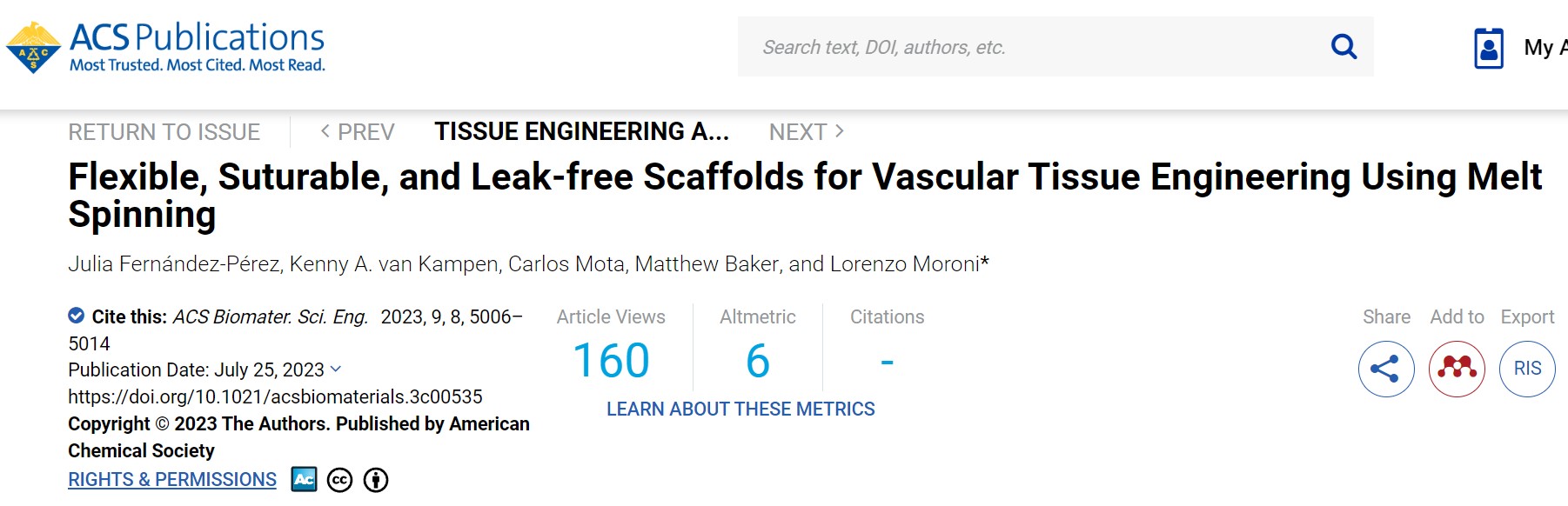1568x506 pixels.
Task: Go to NEXT article chevron
Action: [840, 131]
